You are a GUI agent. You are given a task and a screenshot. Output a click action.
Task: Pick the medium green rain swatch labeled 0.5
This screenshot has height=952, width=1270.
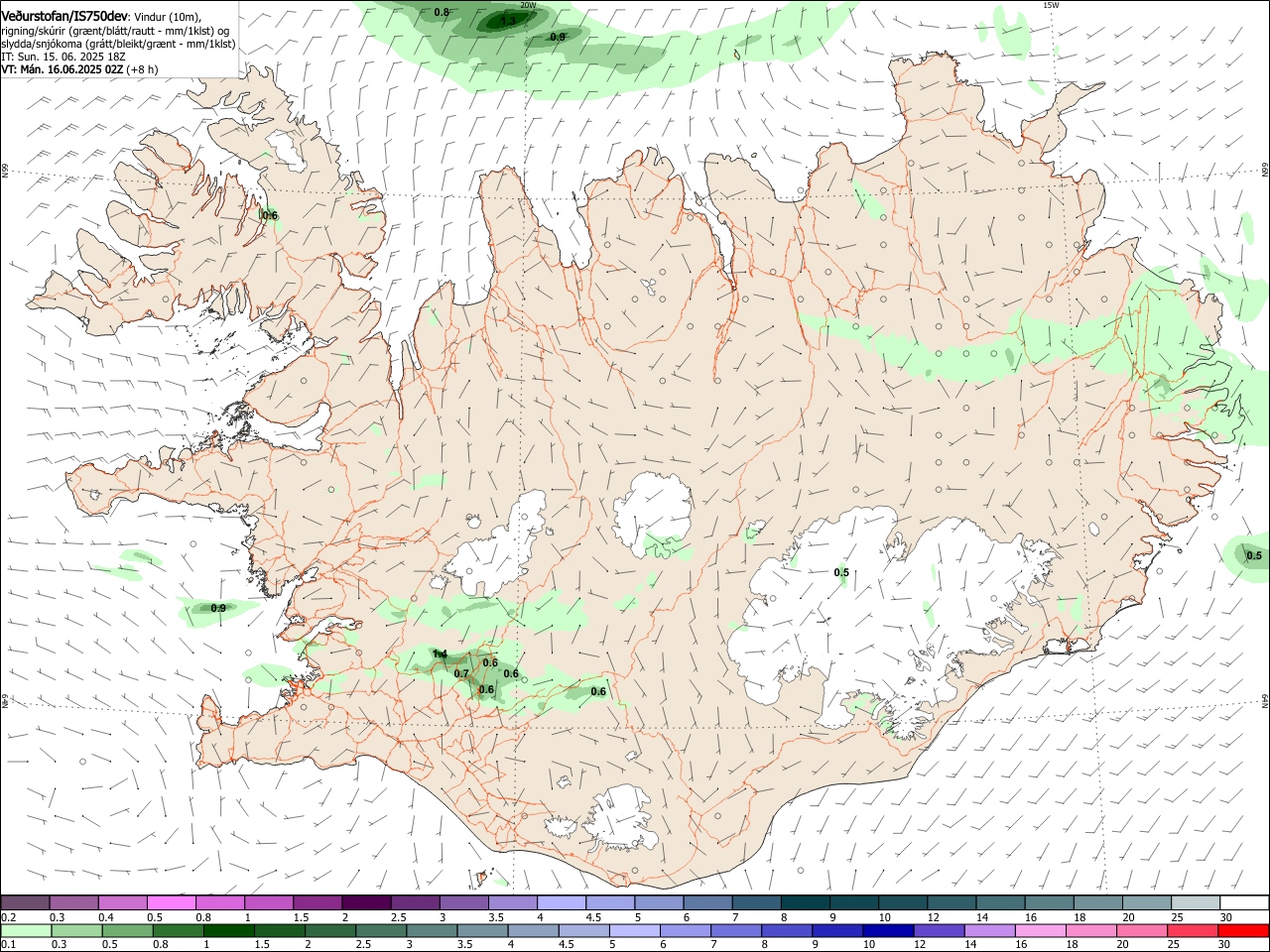[127, 931]
